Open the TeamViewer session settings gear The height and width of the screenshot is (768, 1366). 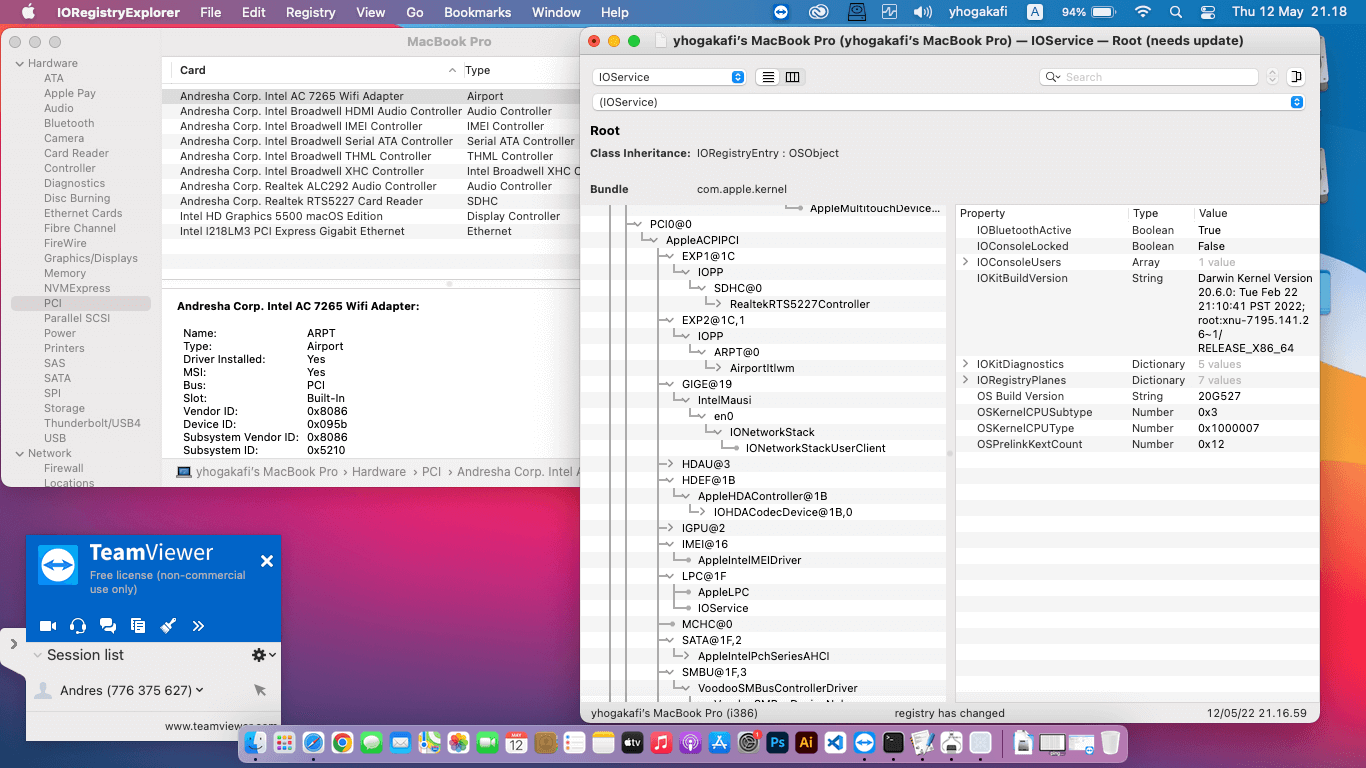[x=261, y=655]
